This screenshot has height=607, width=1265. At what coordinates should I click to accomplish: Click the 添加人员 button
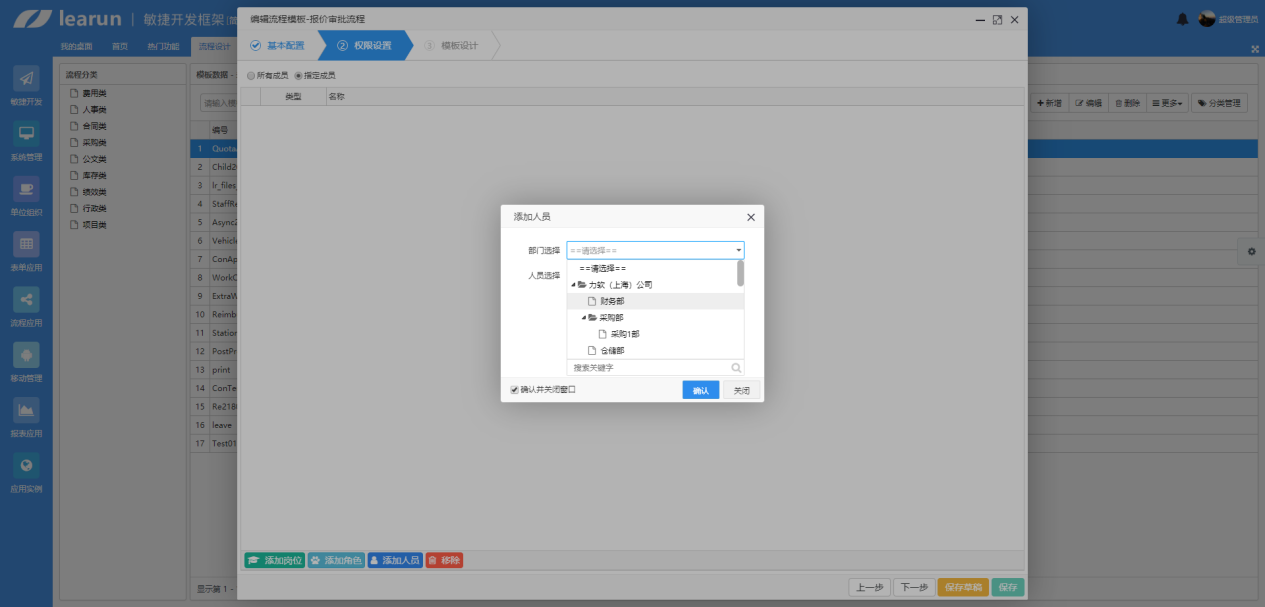395,561
